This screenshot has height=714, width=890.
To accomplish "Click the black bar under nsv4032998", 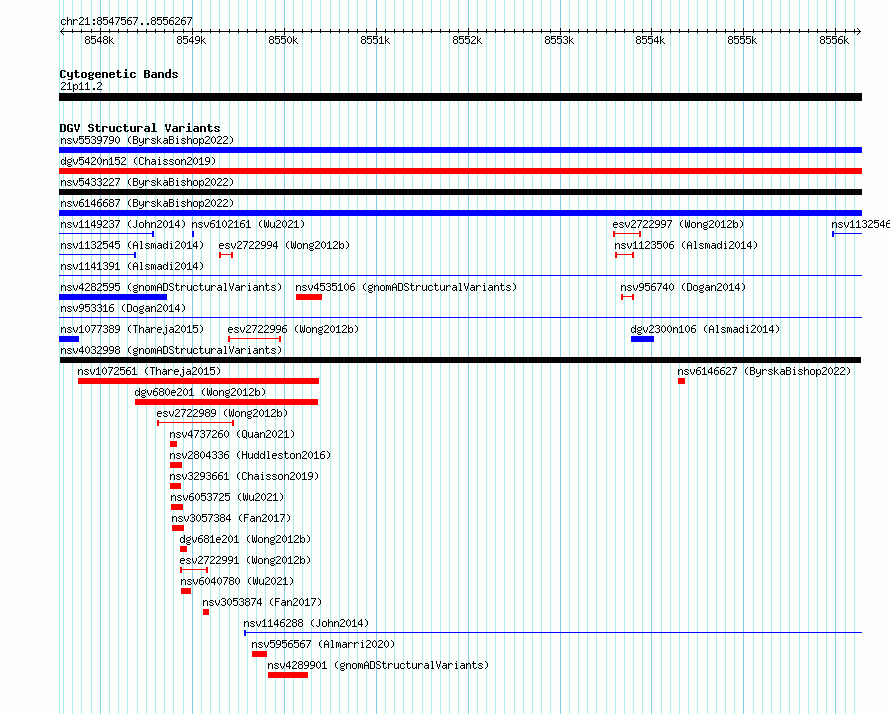I will [460, 360].
